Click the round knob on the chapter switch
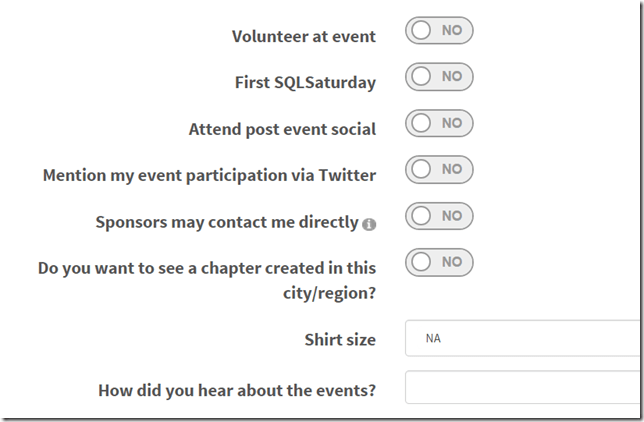 tap(421, 263)
